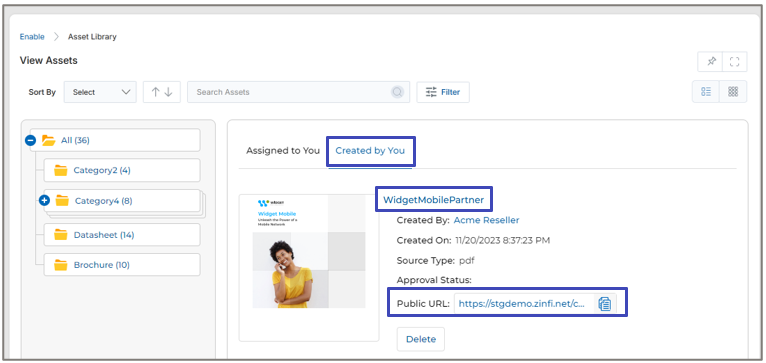Switch to Assigned to You tab
Image resolution: width=766 pixels, height=363 pixels.
click(283, 150)
